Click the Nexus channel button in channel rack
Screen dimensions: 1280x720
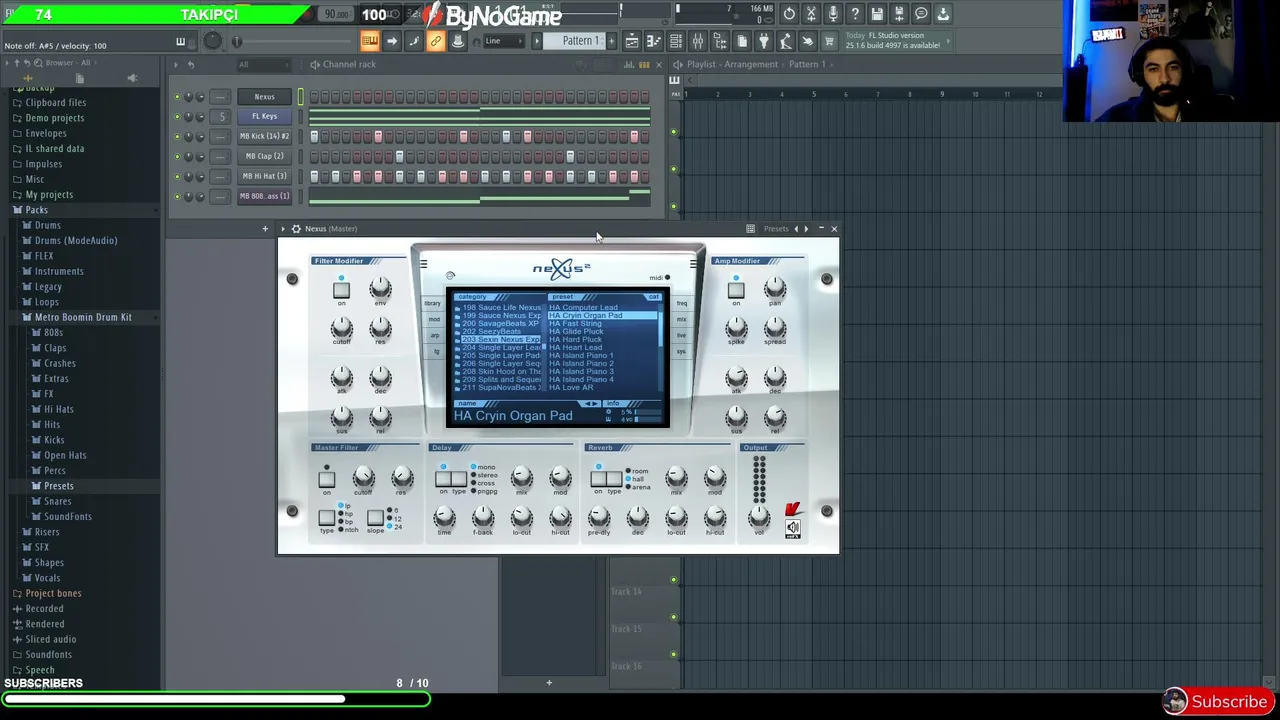tap(264, 97)
